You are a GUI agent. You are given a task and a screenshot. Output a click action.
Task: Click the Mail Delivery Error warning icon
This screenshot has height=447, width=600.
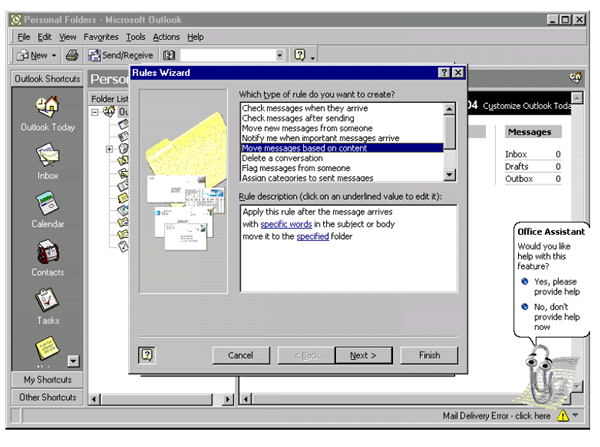tap(563, 415)
